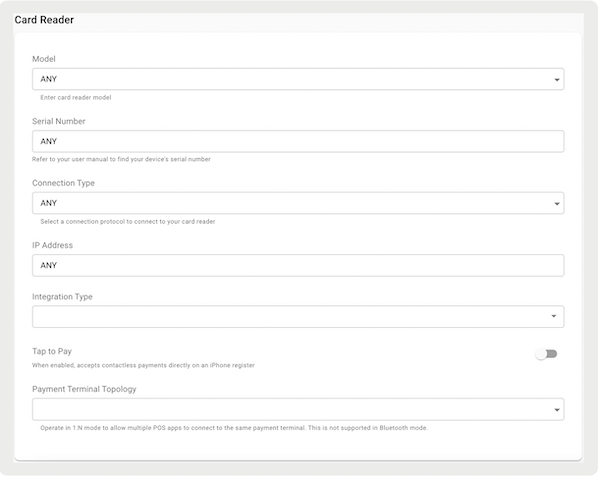Click the IP Address input field
Screen dimensions: 600x480
pyautogui.click(x=298, y=265)
